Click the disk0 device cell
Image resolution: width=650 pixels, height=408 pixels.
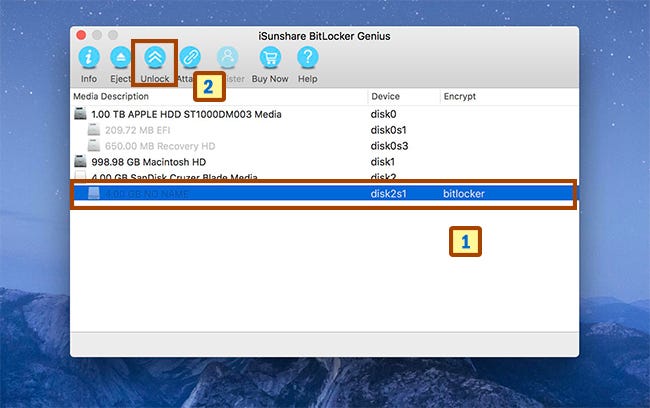[383, 114]
